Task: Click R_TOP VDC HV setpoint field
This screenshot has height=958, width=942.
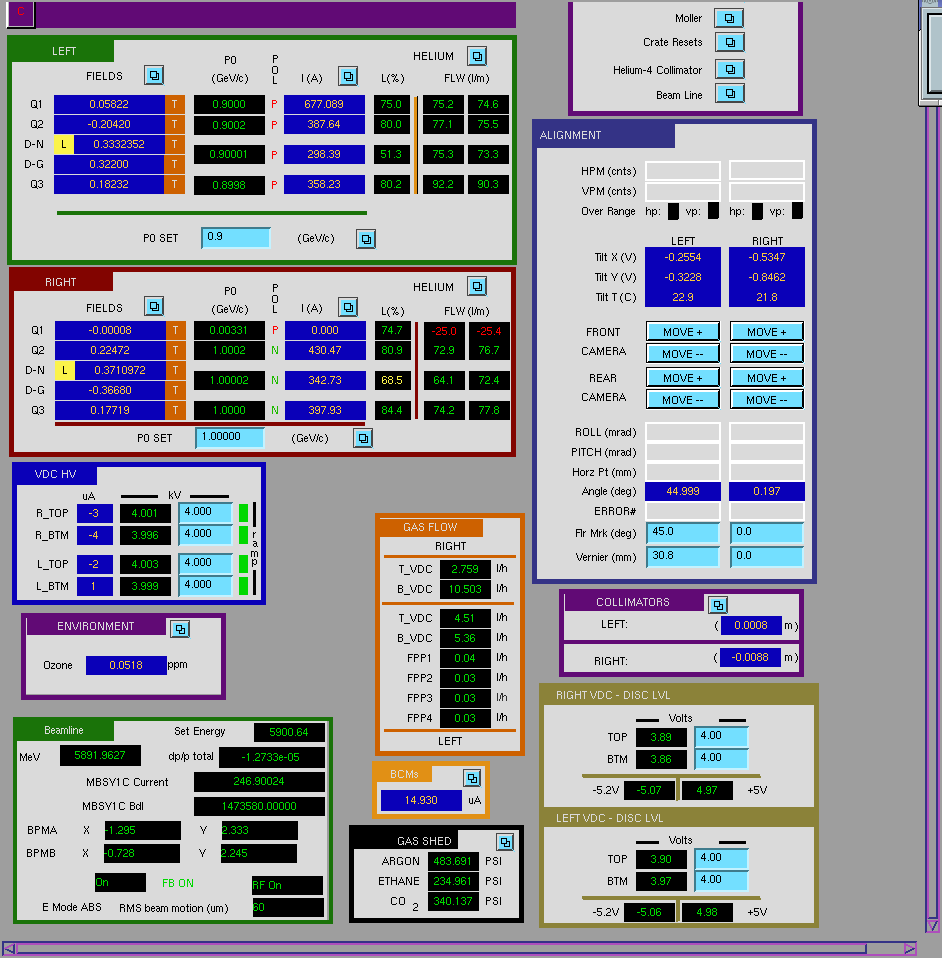Action: tap(205, 513)
